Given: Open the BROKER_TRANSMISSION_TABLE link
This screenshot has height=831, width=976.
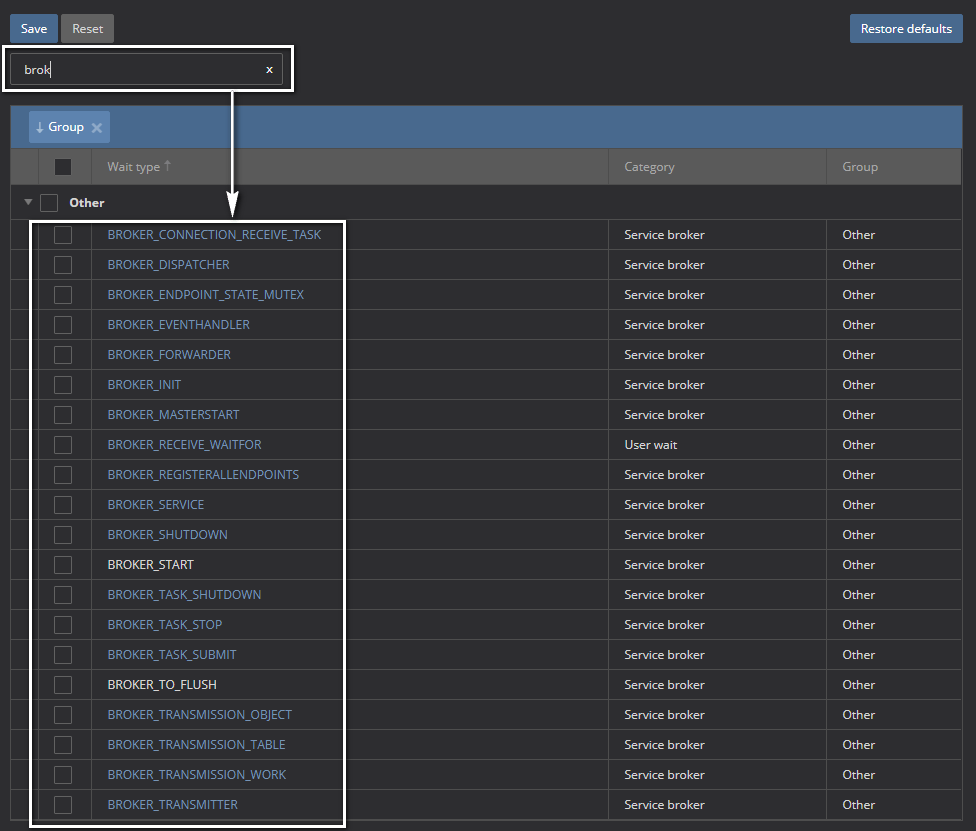Looking at the screenshot, I should point(196,744).
